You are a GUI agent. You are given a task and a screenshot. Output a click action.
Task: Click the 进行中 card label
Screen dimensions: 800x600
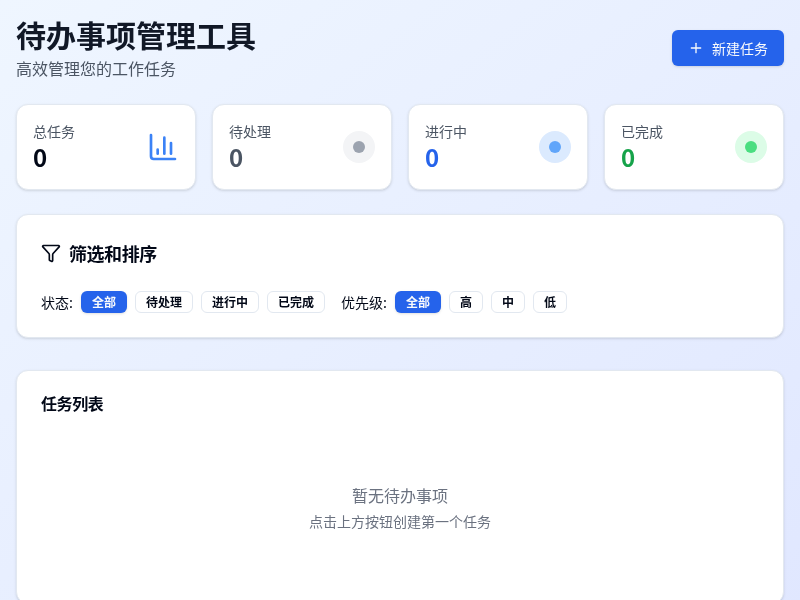pyautogui.click(x=446, y=132)
